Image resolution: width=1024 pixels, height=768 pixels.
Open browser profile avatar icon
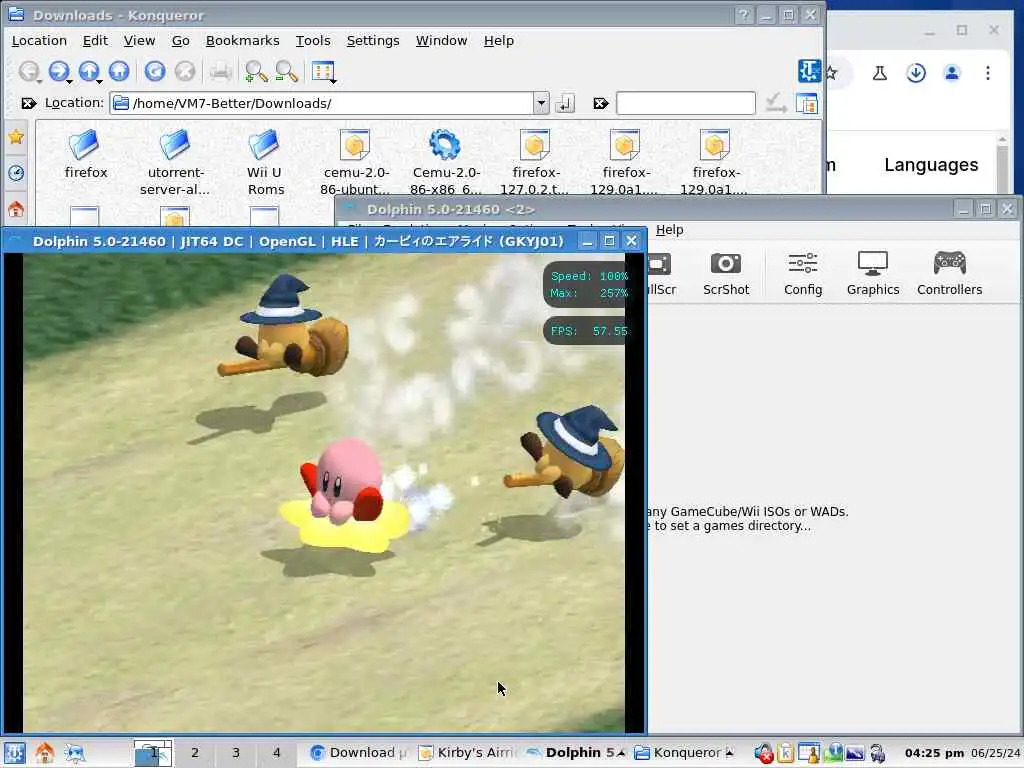pyautogui.click(x=952, y=72)
